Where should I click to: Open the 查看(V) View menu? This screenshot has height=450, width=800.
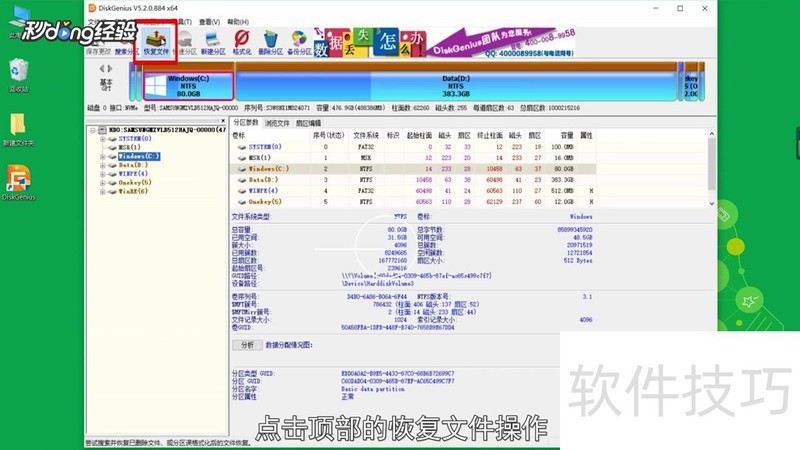point(209,22)
